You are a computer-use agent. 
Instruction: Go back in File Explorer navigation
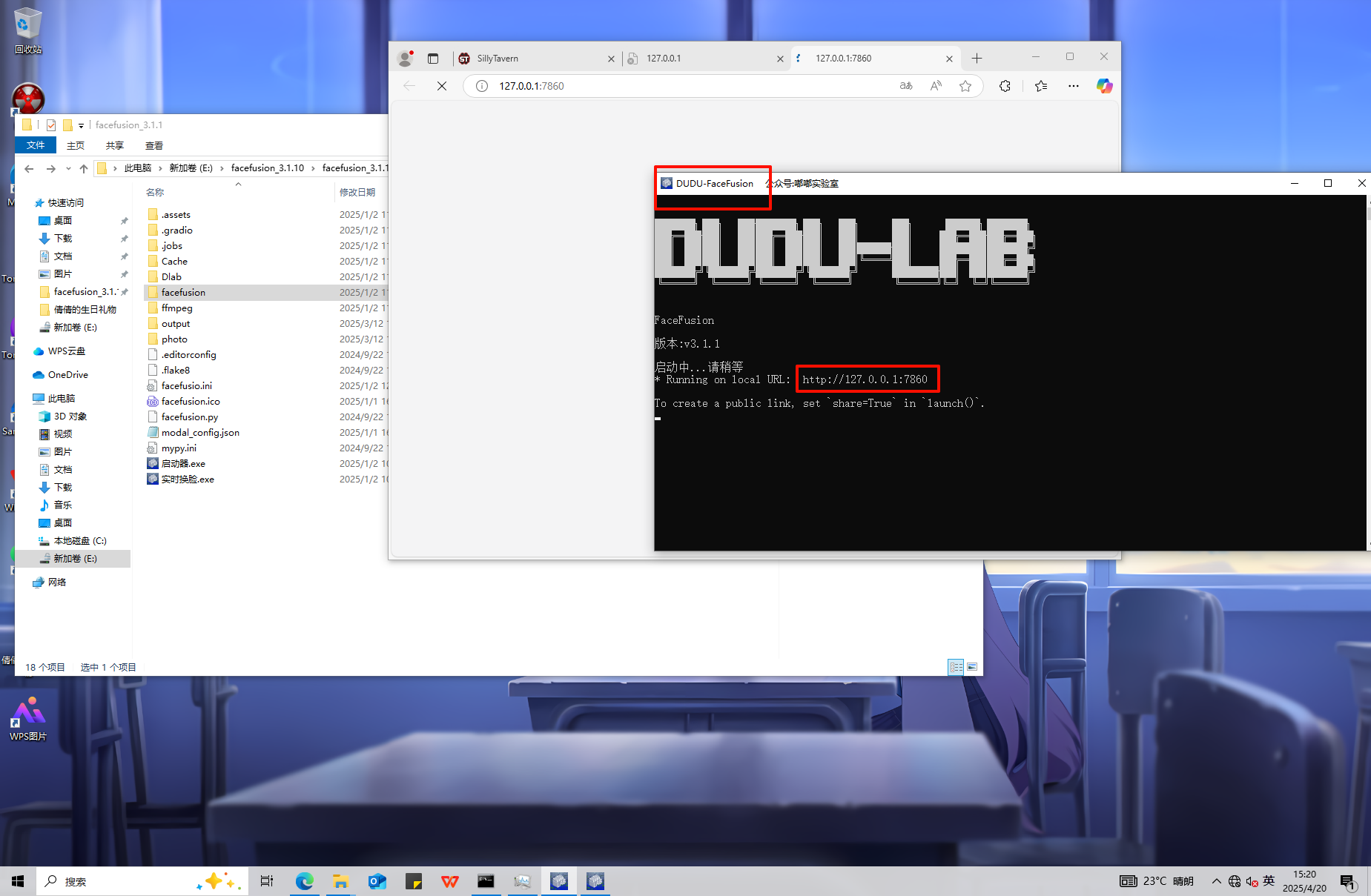(x=29, y=168)
